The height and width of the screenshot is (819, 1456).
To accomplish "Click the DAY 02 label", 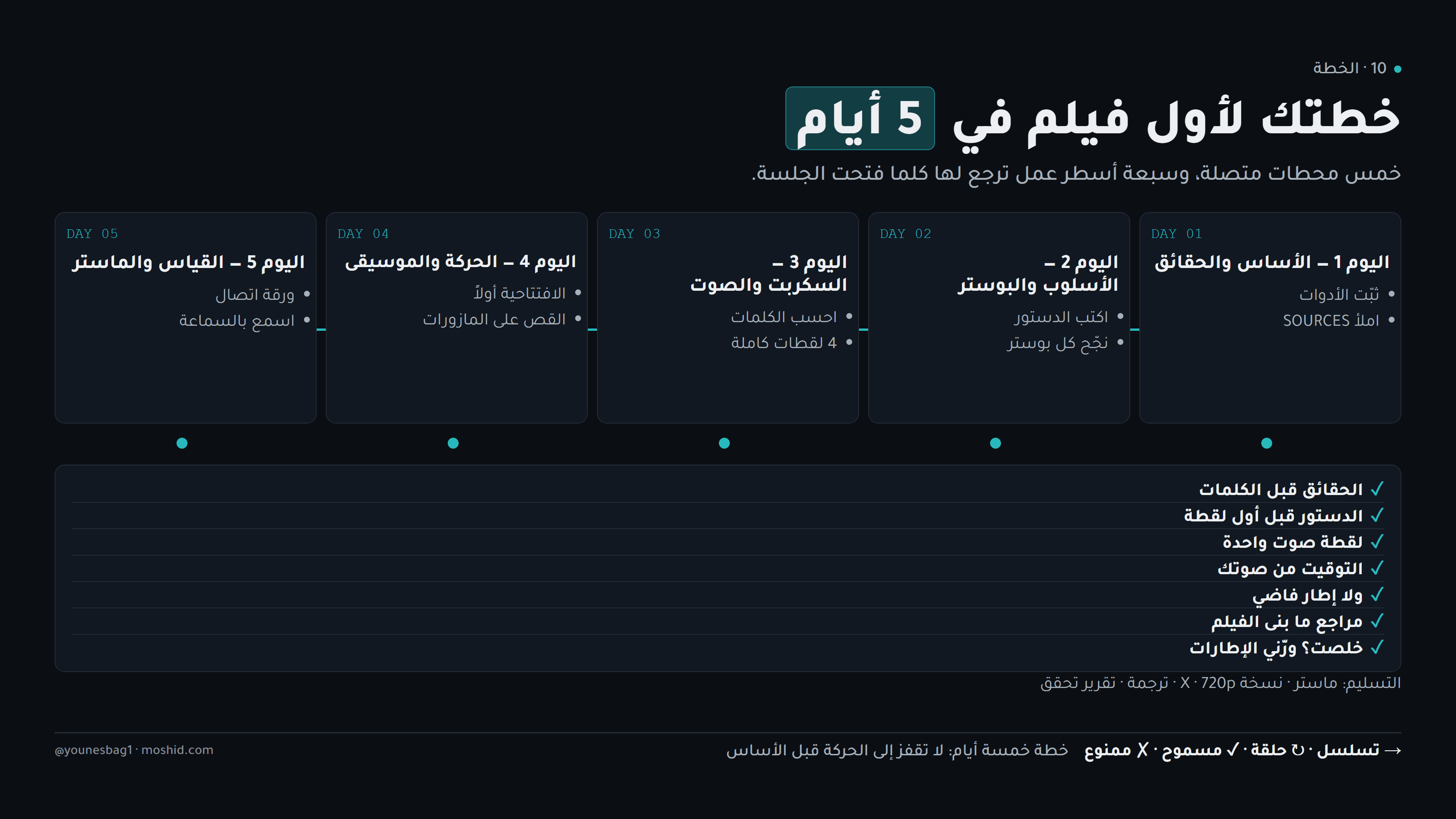I will 905,233.
